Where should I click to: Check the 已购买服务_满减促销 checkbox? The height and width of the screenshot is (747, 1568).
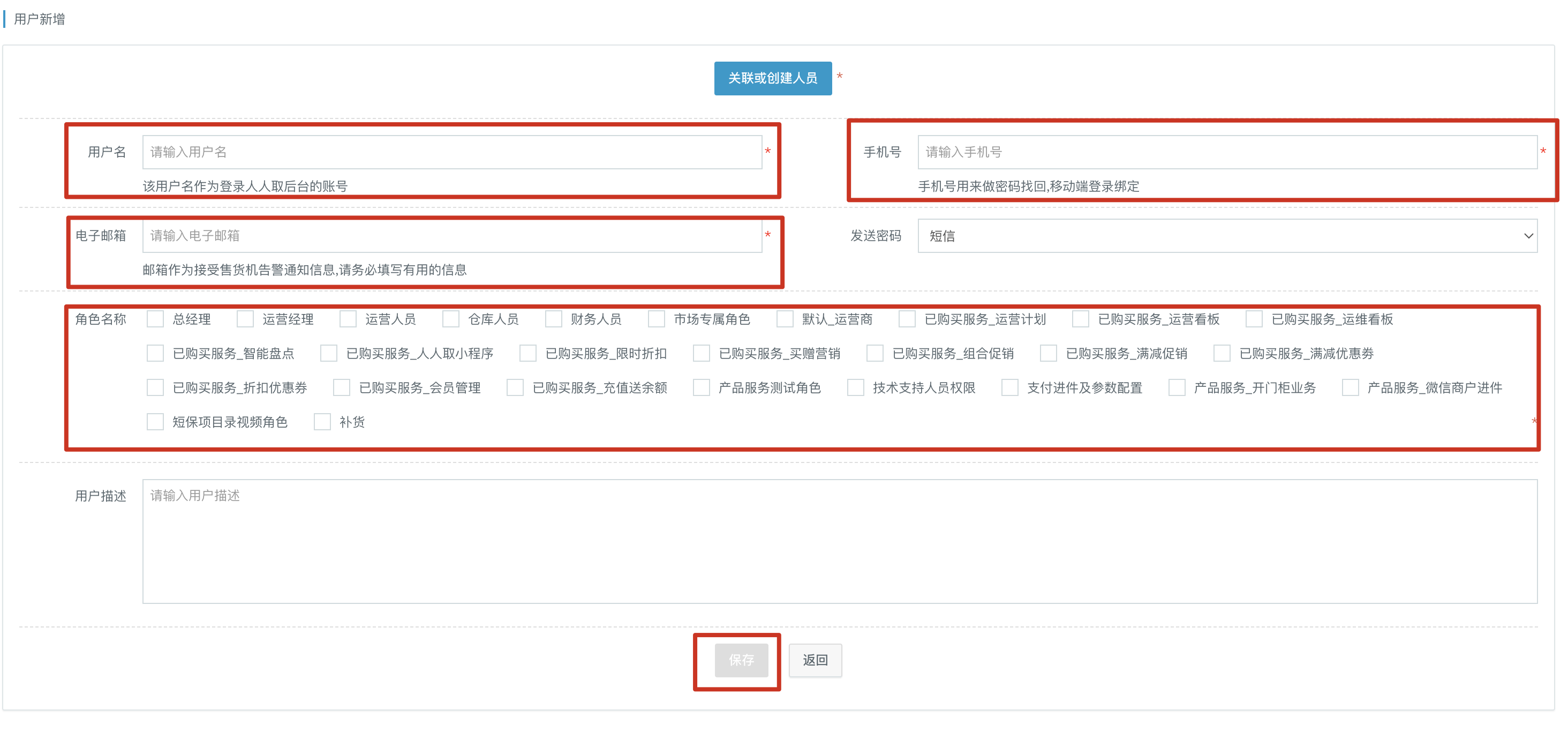[1049, 353]
